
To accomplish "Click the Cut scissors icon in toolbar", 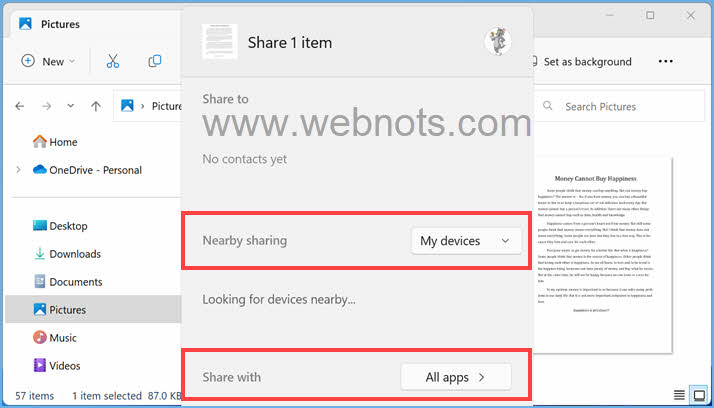I will (113, 61).
